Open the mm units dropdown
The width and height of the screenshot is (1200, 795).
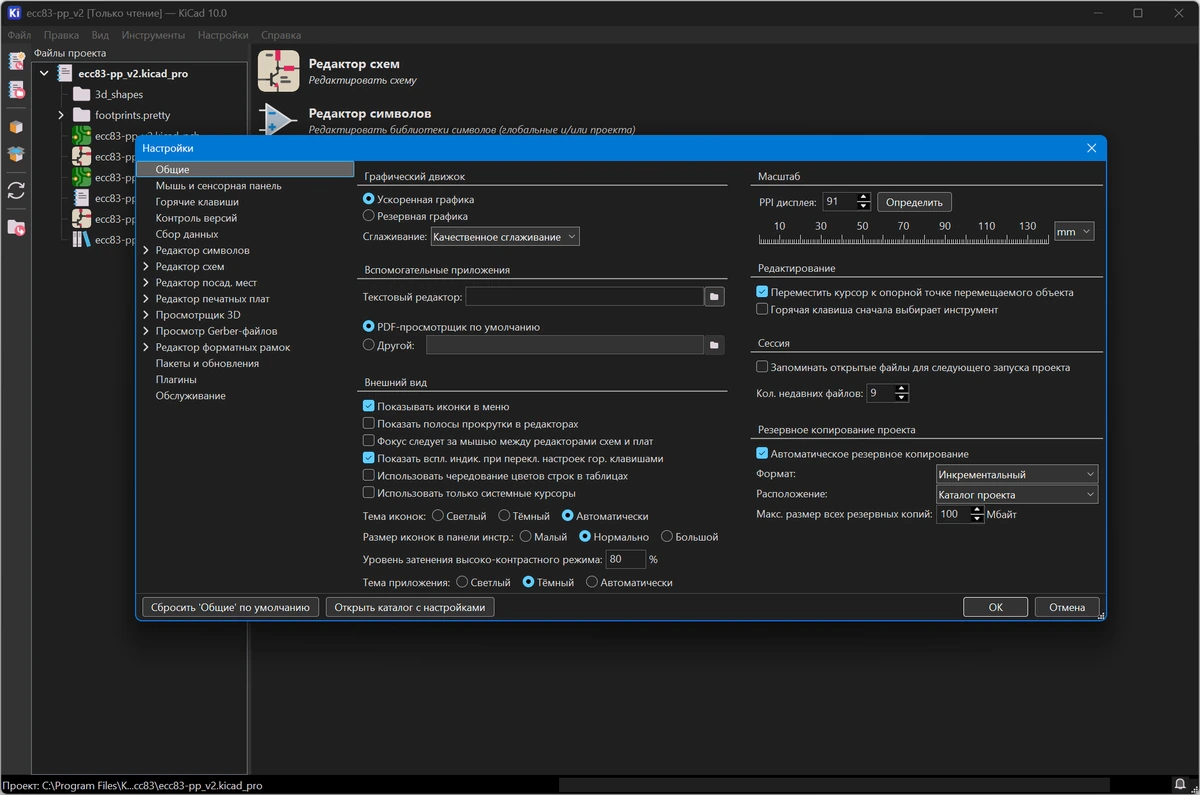tap(1074, 232)
